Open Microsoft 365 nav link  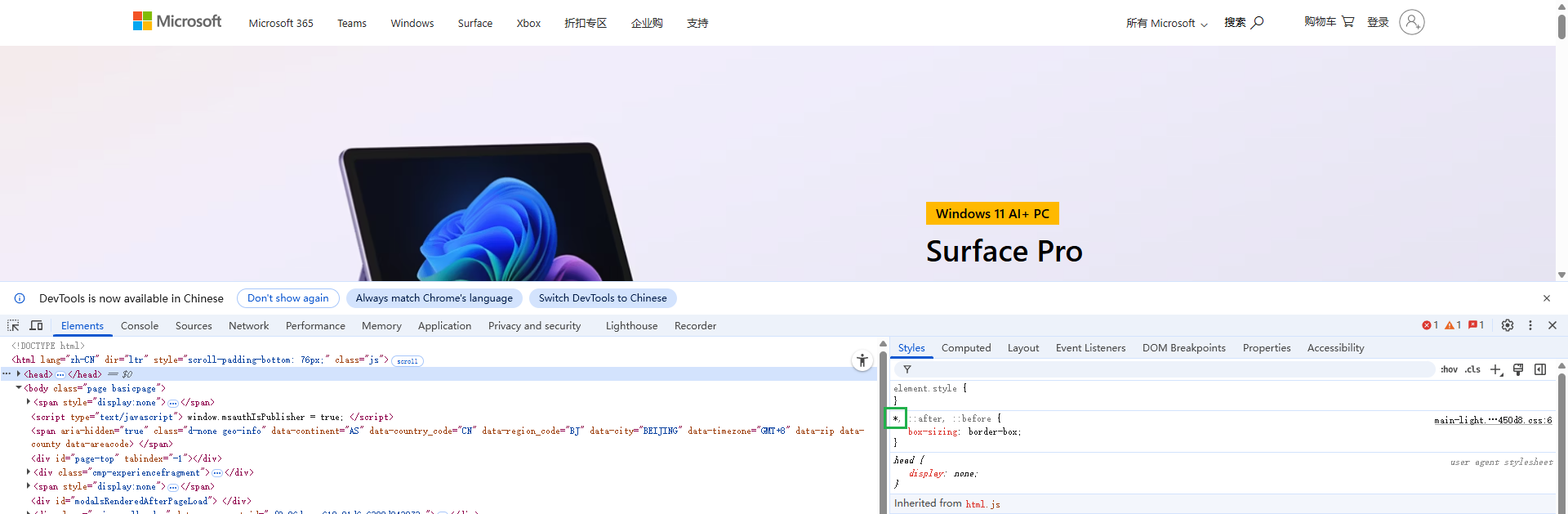click(x=281, y=23)
